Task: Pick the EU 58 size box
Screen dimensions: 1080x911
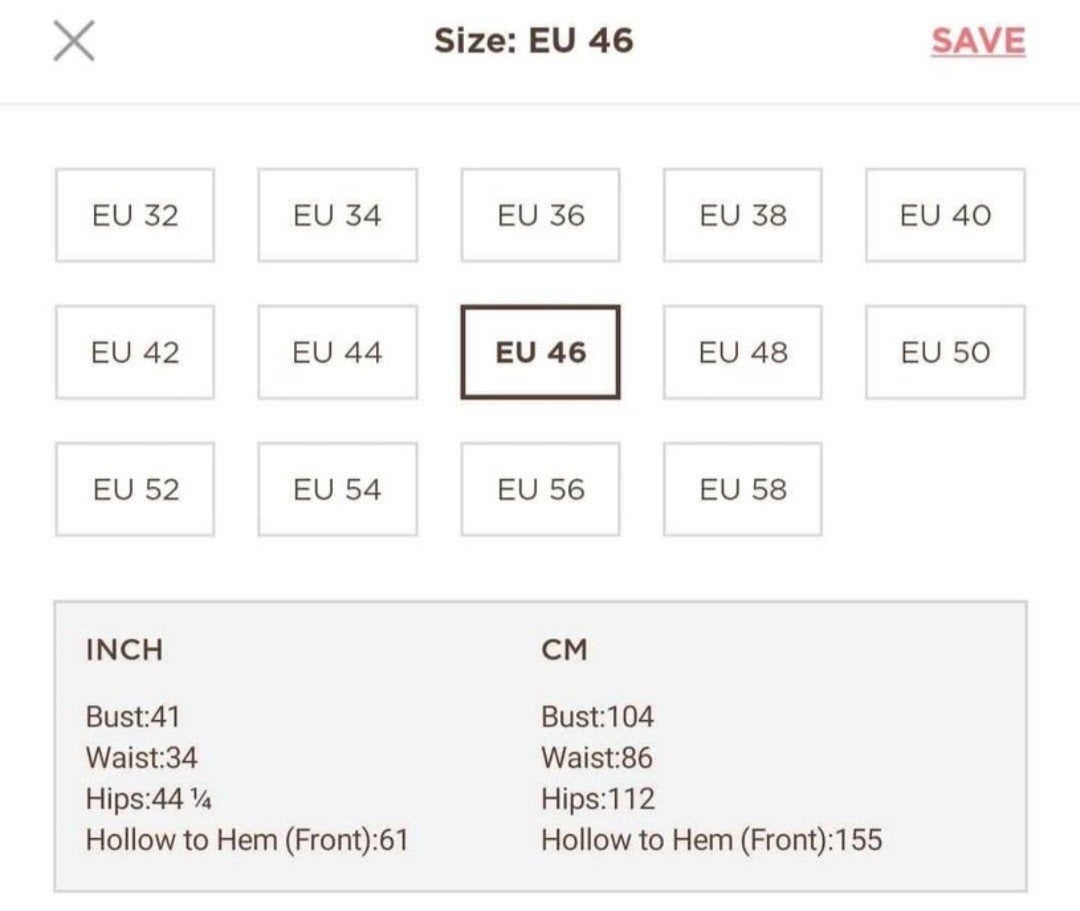Action: pyautogui.click(x=742, y=490)
